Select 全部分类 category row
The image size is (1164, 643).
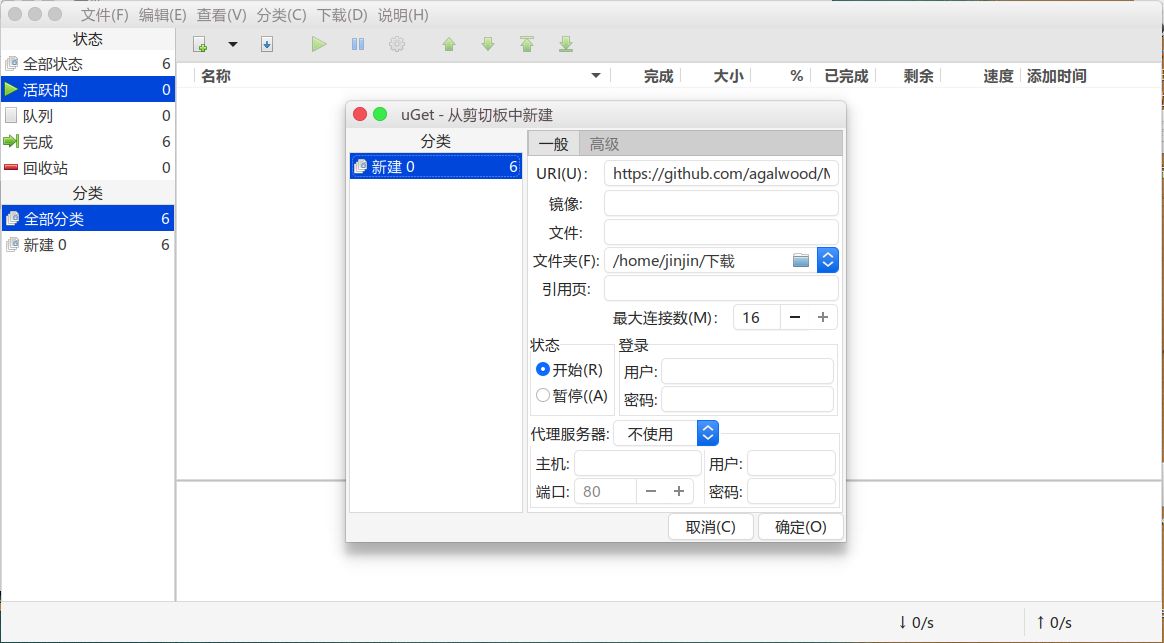pyautogui.click(x=88, y=219)
